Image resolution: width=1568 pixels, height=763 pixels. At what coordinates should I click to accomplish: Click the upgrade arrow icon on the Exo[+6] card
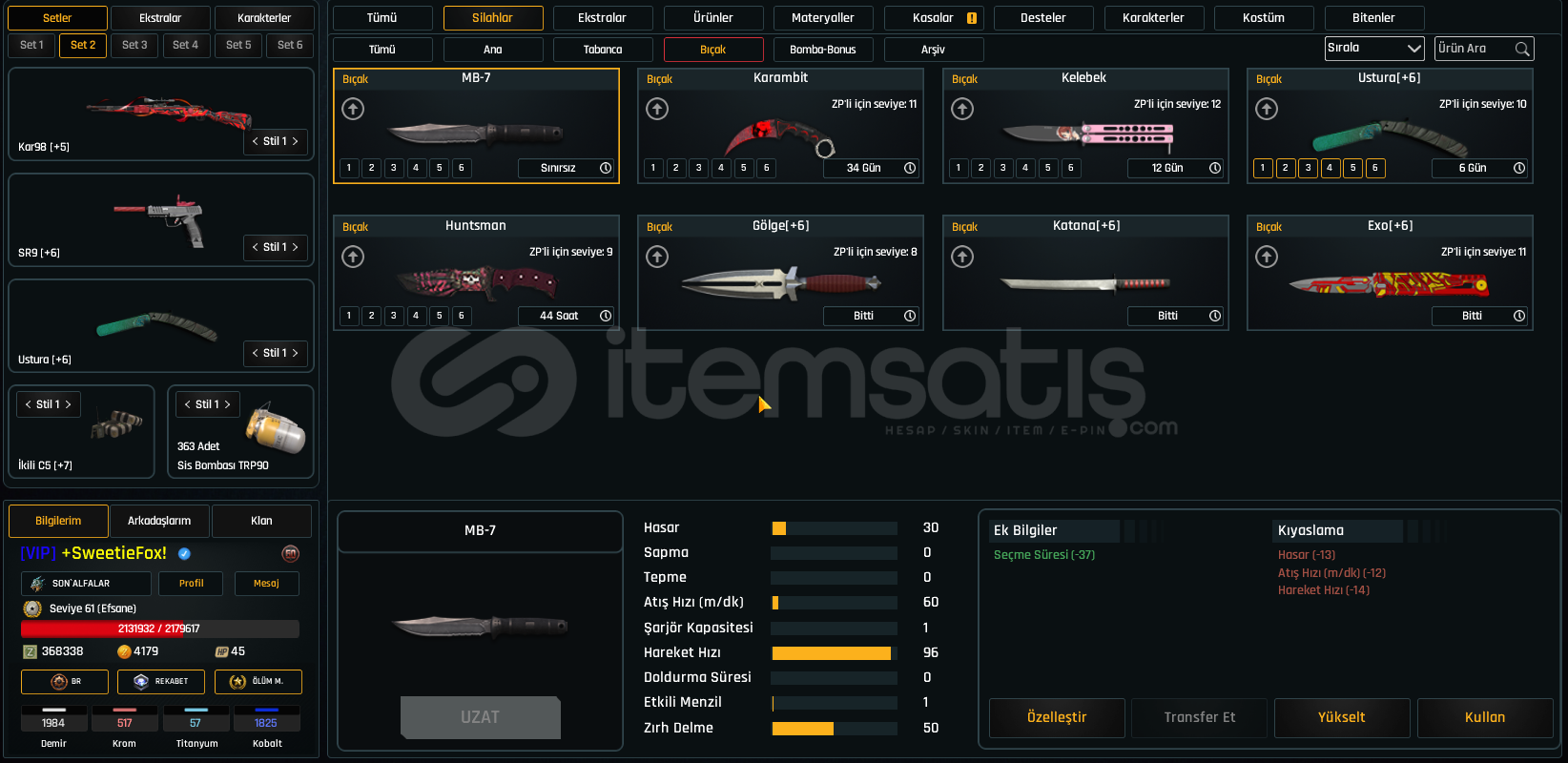pos(1267,257)
